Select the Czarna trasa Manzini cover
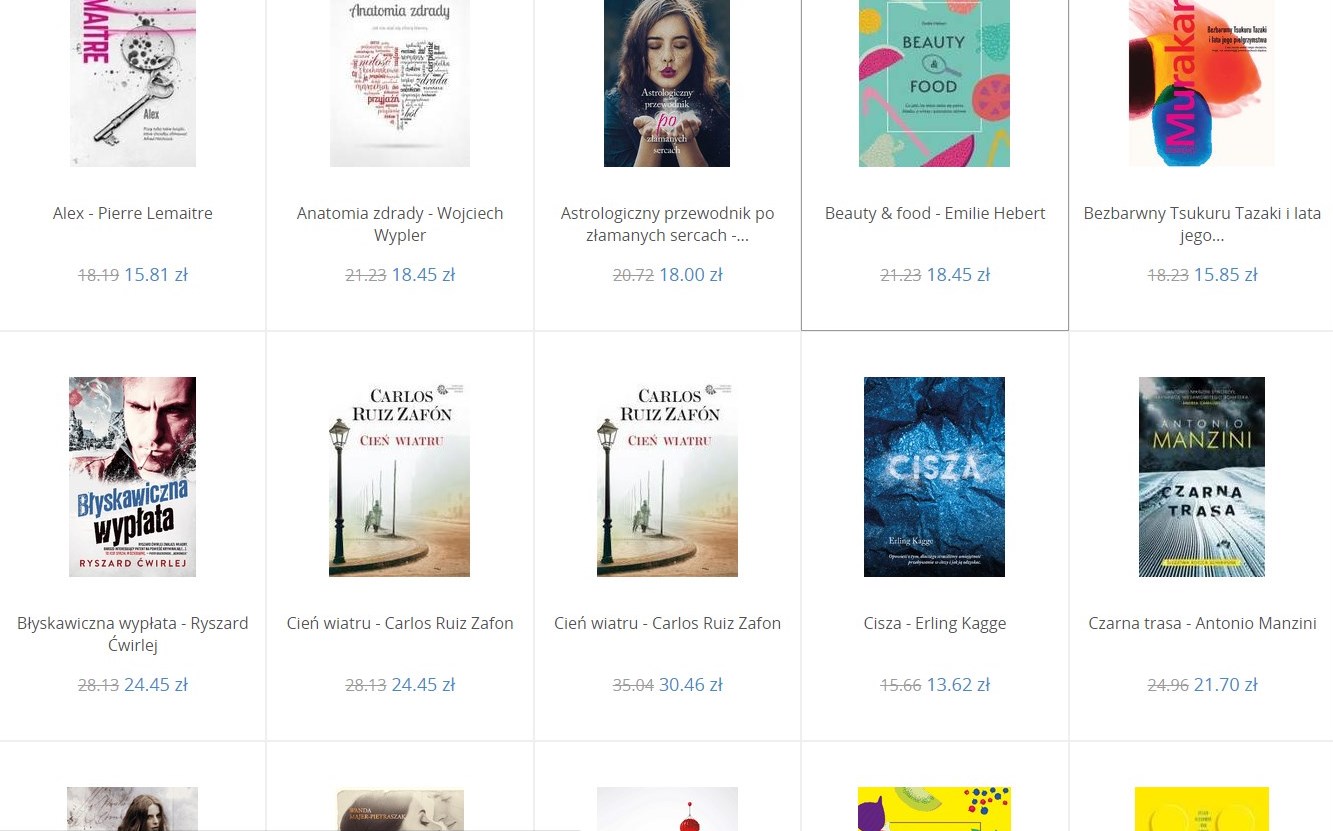The width and height of the screenshot is (1333, 831). 1202,477
